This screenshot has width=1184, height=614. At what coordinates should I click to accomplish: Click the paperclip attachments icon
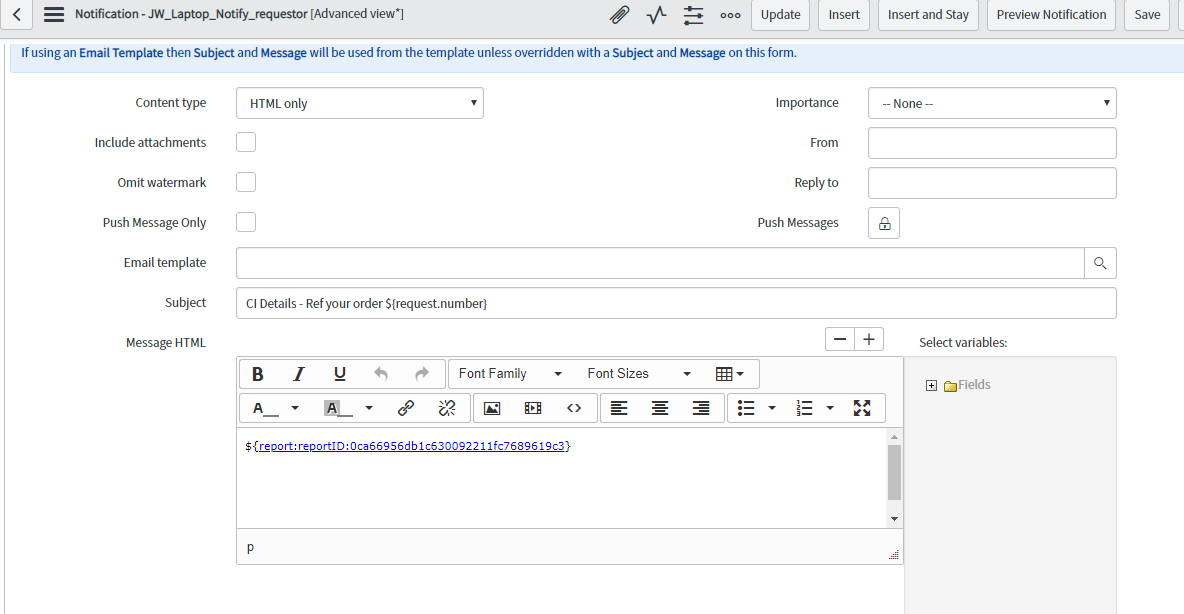click(619, 14)
